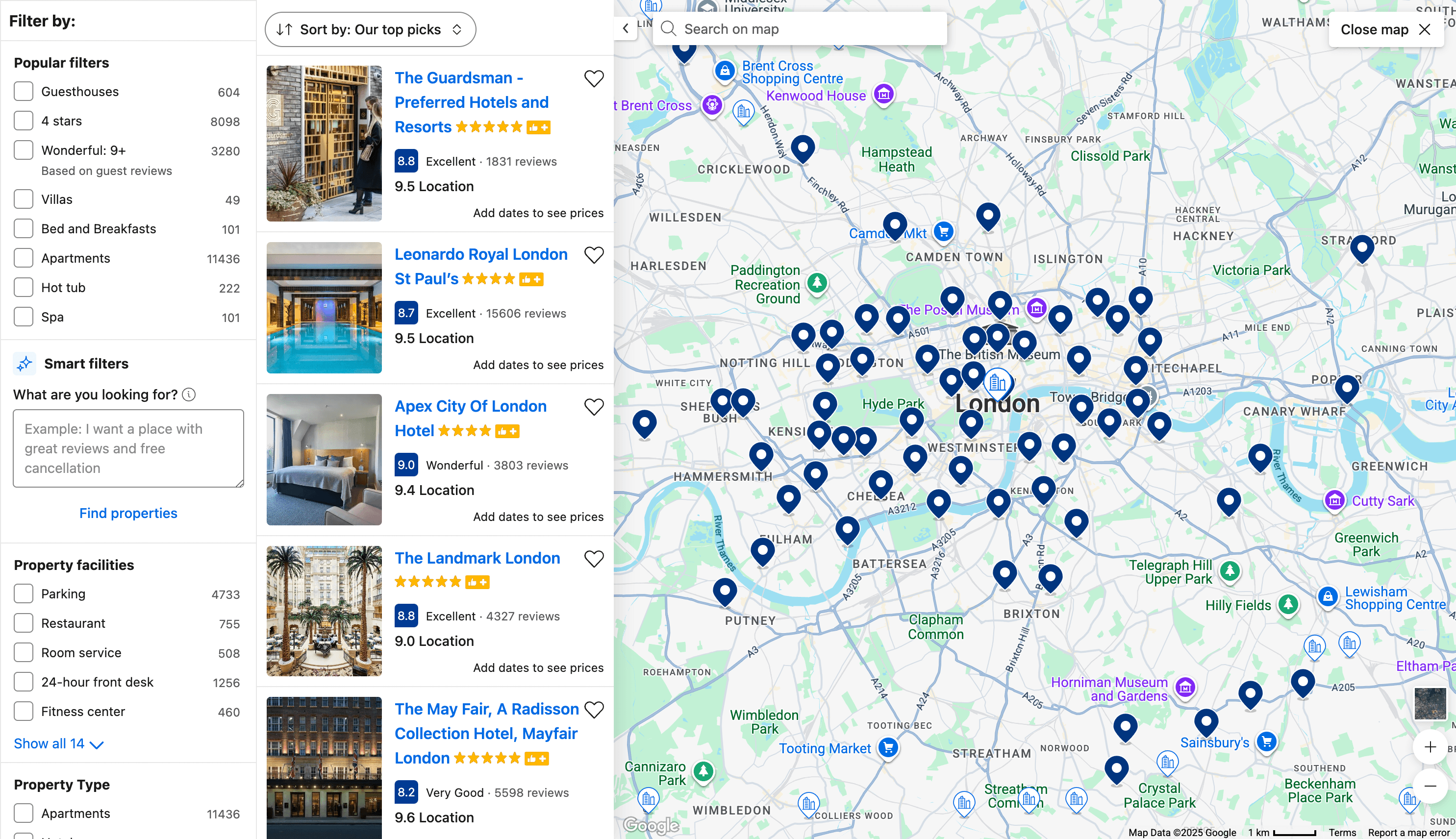This screenshot has width=1456, height=839.
Task: Switch to satellite view thumbnail
Action: (x=1430, y=704)
